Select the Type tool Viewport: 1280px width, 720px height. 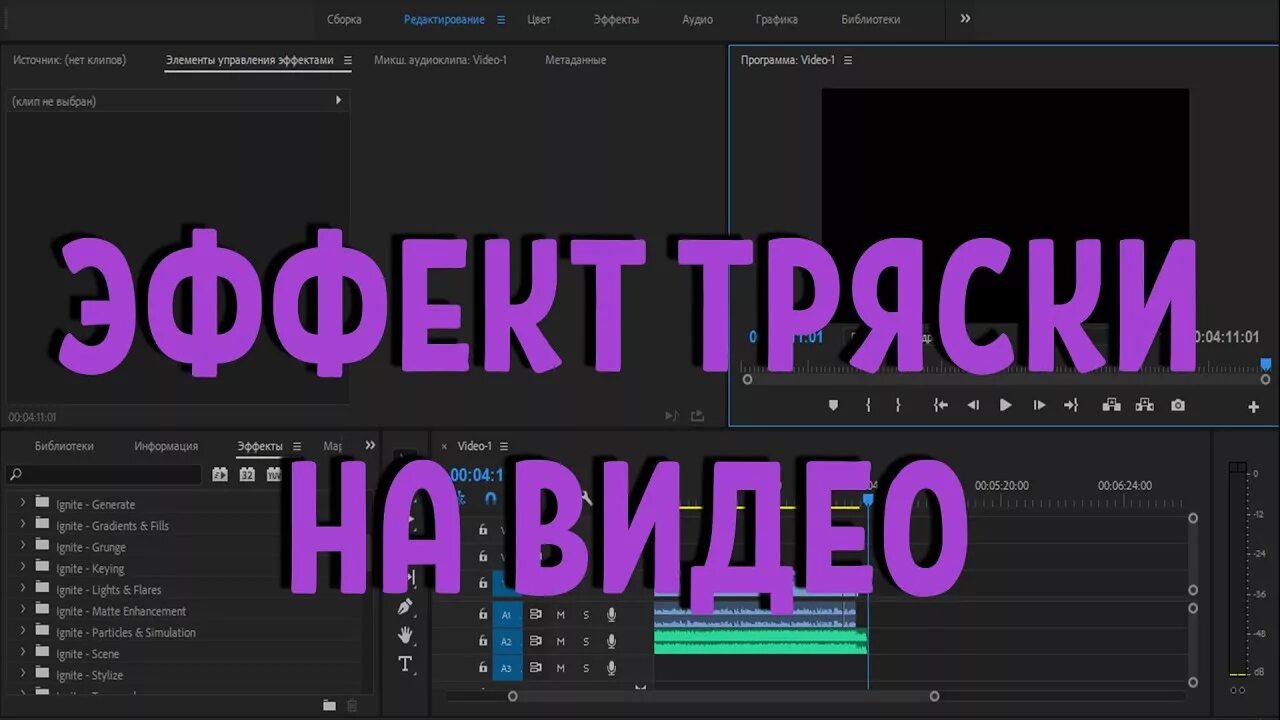click(x=405, y=664)
